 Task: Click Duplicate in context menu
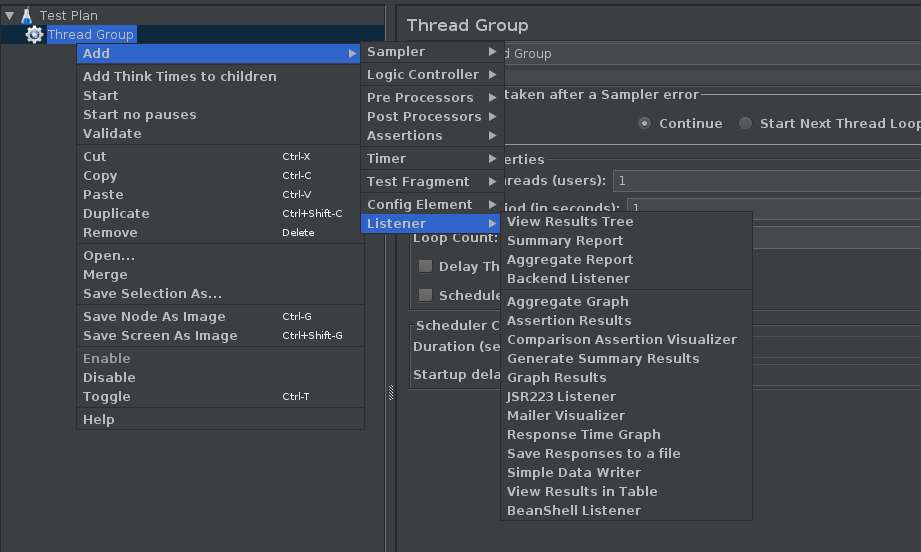coord(116,214)
